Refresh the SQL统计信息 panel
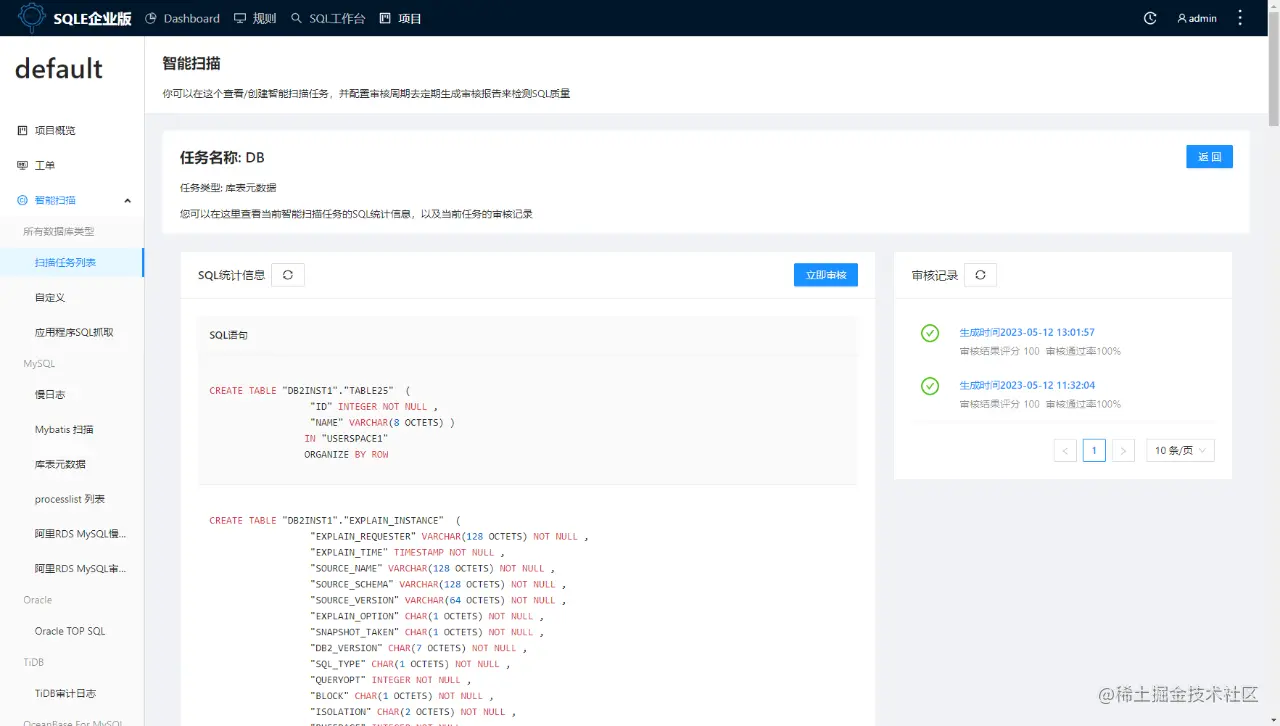This screenshot has height=726, width=1280. coord(288,275)
